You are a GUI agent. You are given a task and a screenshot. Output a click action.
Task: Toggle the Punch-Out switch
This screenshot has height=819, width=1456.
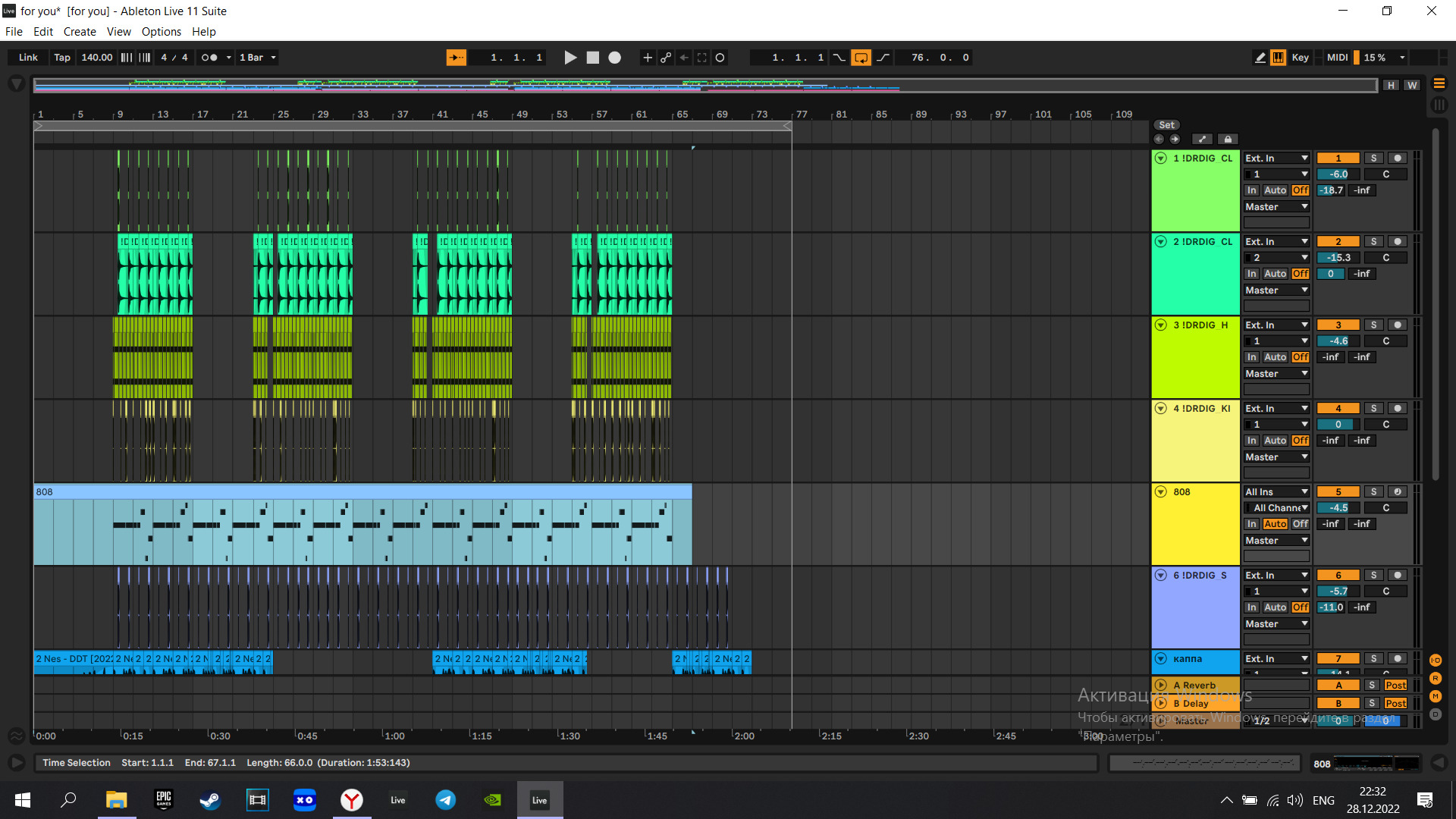[883, 58]
